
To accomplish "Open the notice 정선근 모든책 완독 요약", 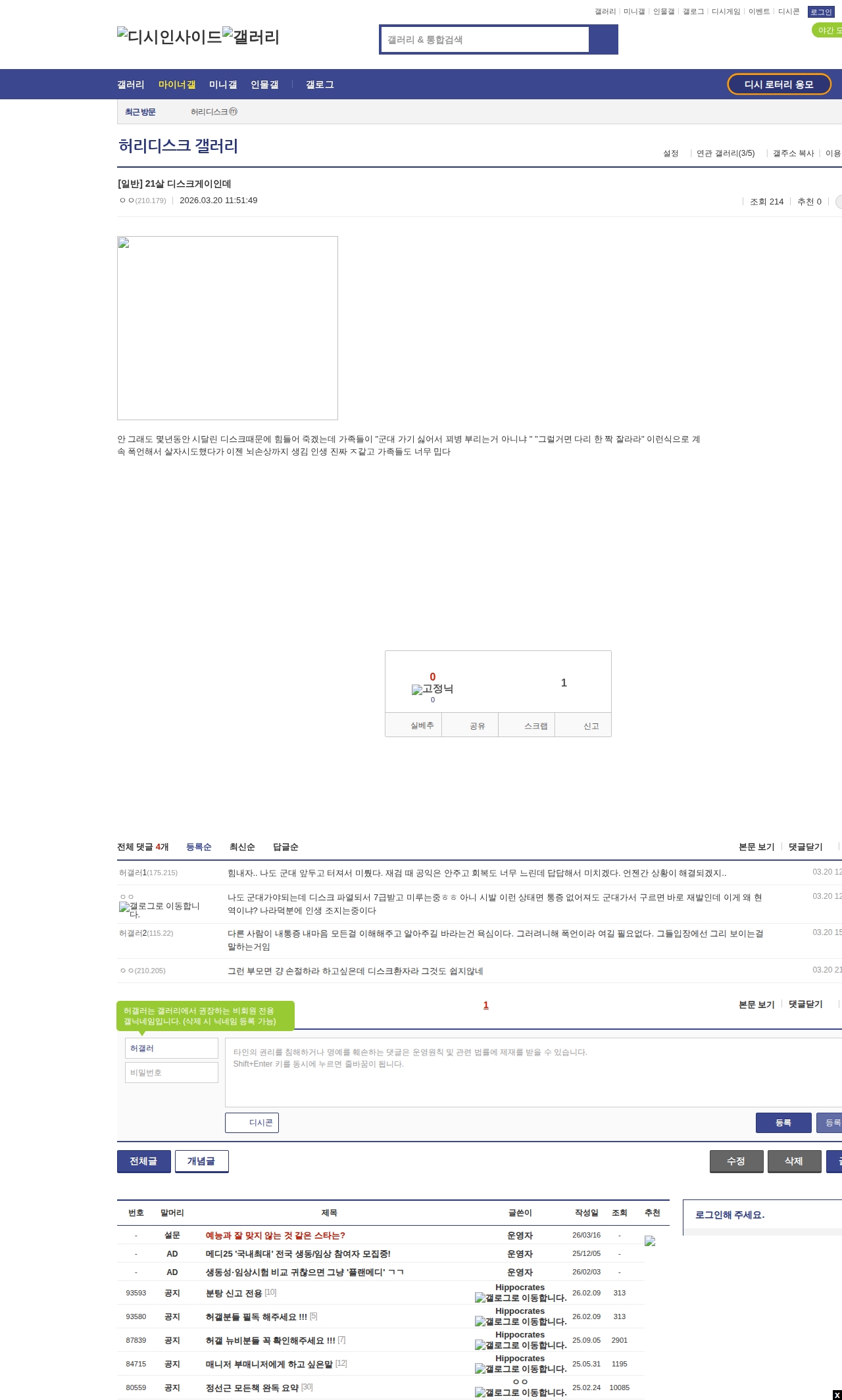I will tap(252, 1388).
